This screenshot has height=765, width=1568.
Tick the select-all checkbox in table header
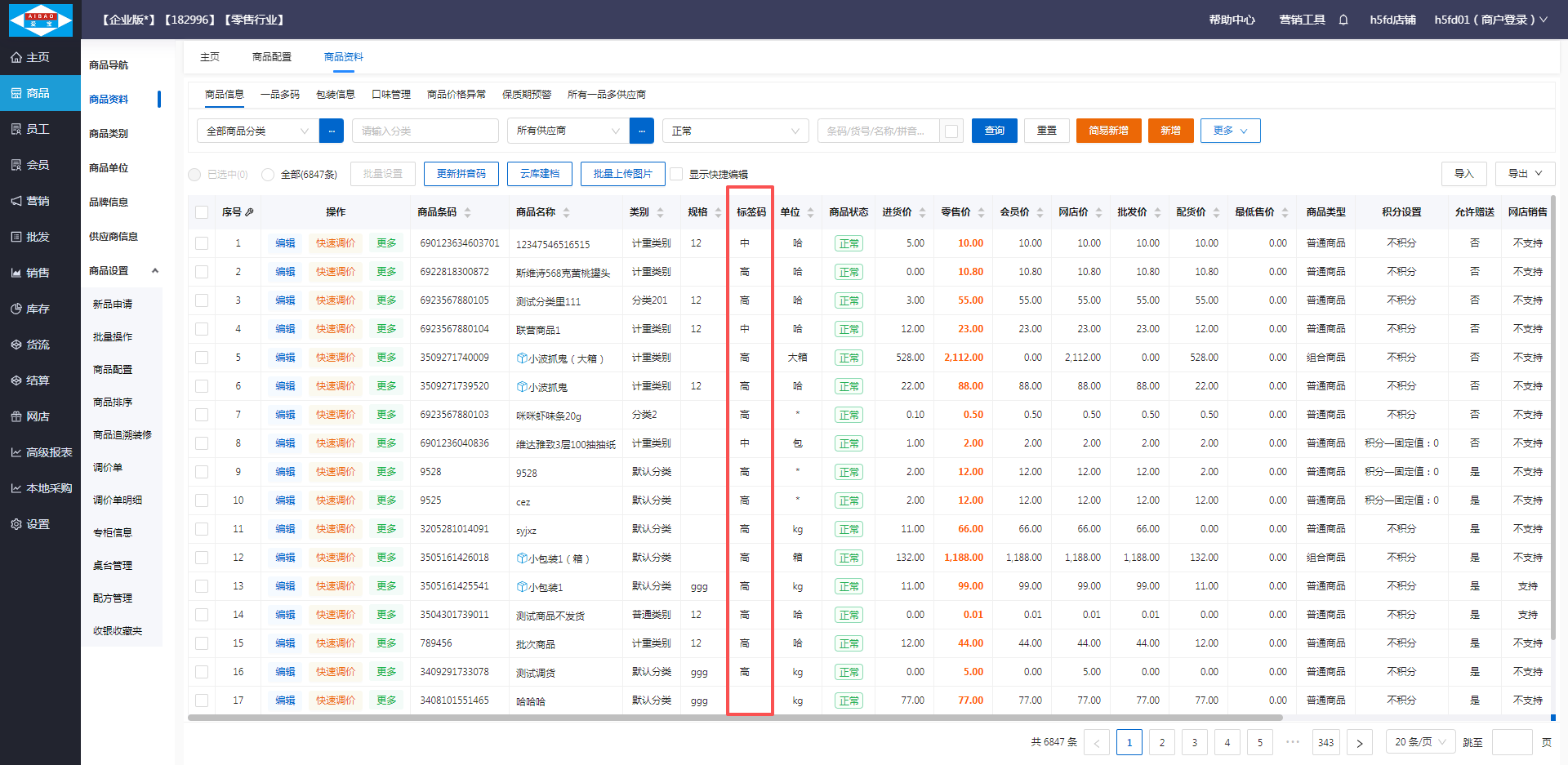[x=202, y=212]
